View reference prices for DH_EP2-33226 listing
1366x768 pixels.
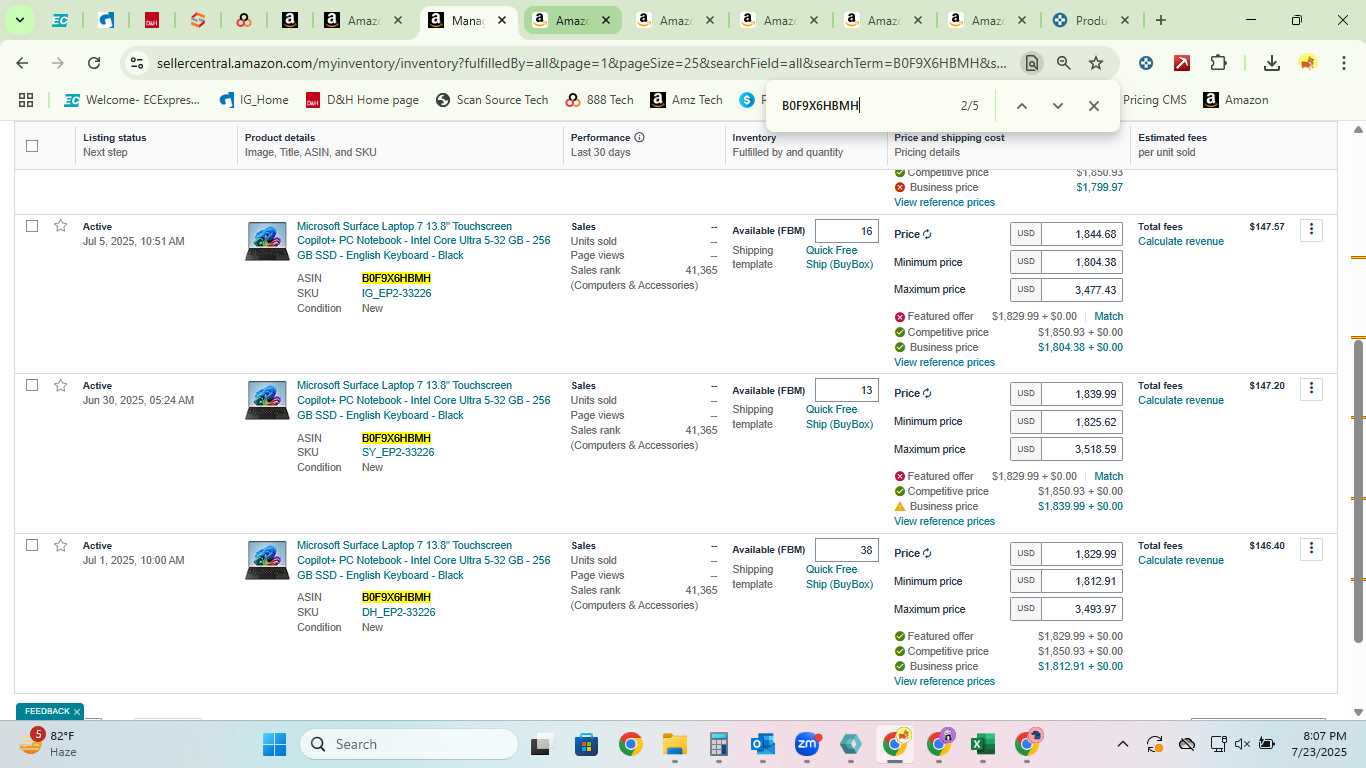pyautogui.click(x=944, y=681)
